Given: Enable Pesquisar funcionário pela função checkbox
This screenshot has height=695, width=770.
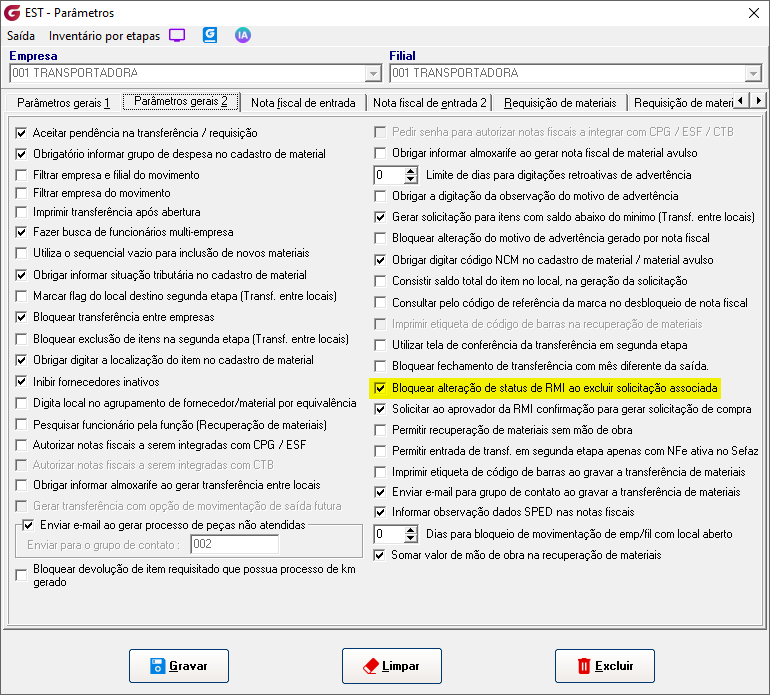Looking at the screenshot, I should (x=21, y=424).
